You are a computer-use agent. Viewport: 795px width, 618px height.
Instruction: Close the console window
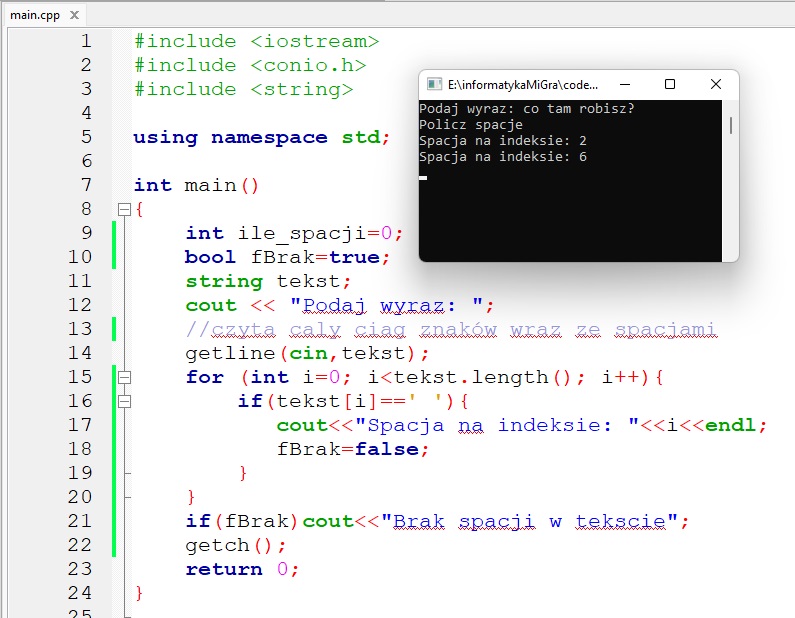pyautogui.click(x=715, y=84)
